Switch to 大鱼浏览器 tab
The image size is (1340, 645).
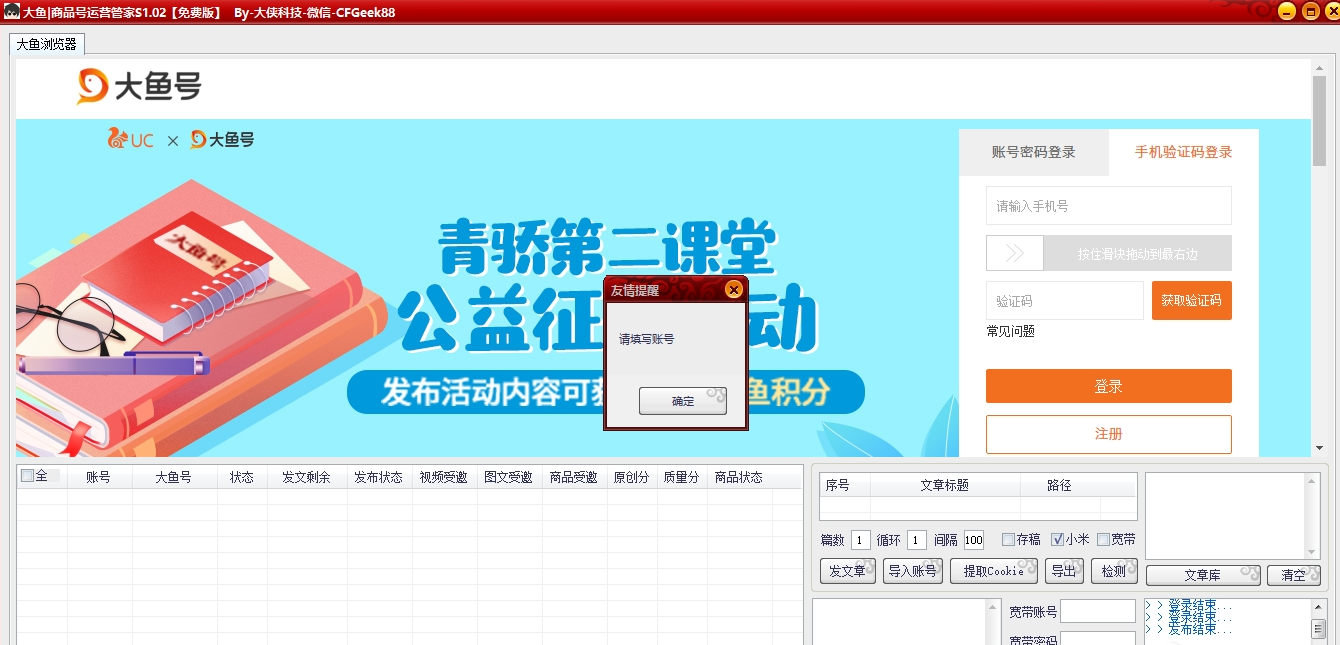47,44
